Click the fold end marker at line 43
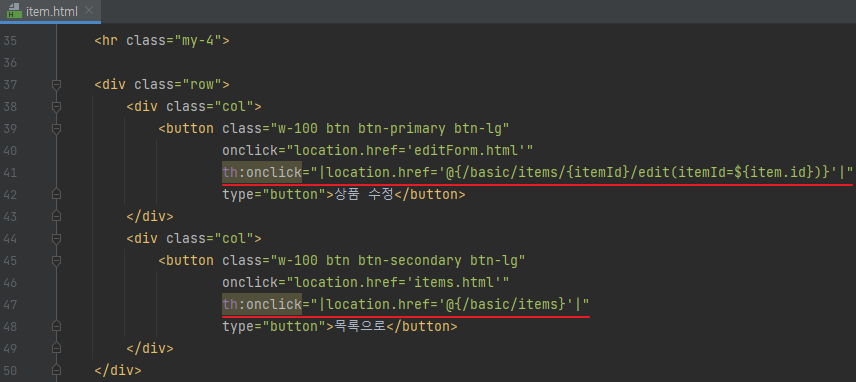Image resolution: width=856 pixels, height=382 pixels. point(56,217)
